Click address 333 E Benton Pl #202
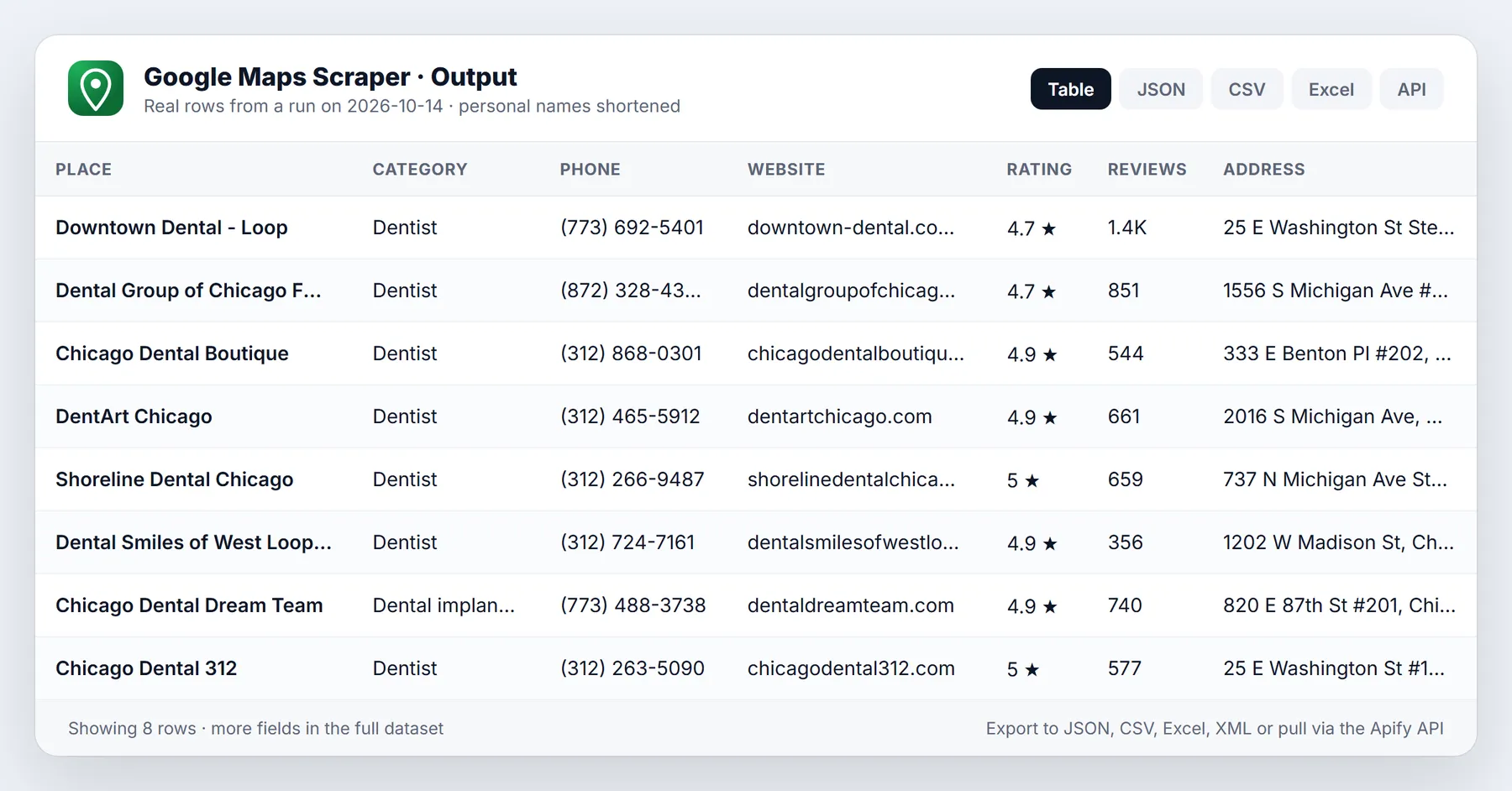This screenshot has width=1512, height=791. [x=1337, y=354]
